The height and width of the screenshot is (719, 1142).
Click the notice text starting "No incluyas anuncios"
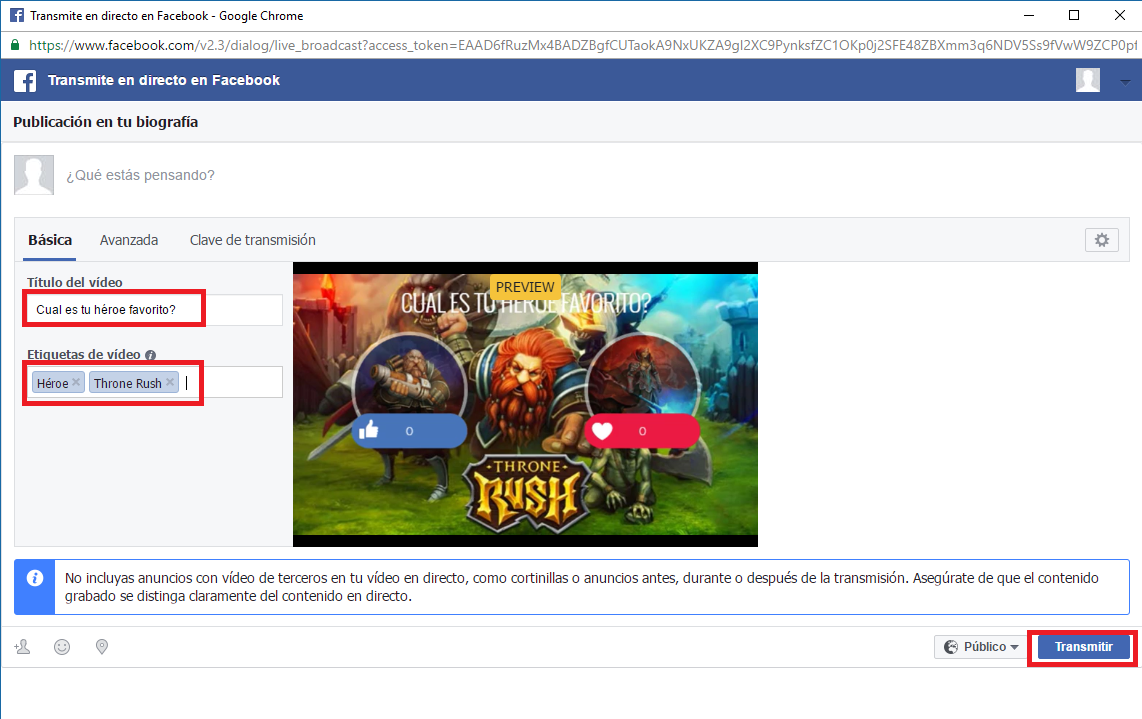(x=581, y=587)
